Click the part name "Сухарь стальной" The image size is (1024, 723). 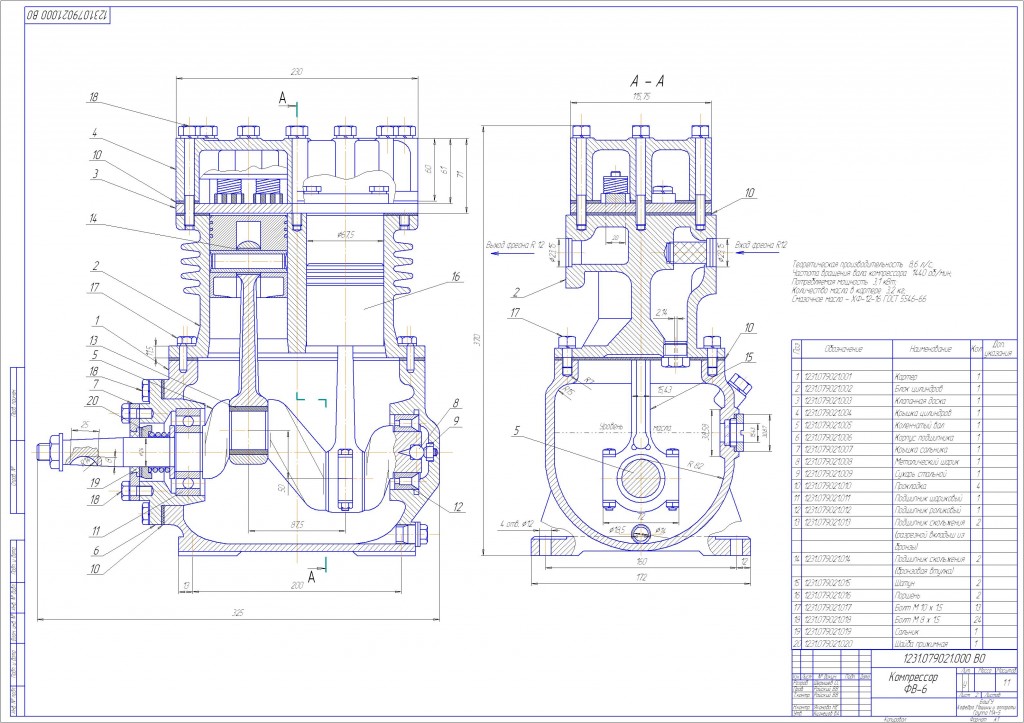tap(920, 474)
